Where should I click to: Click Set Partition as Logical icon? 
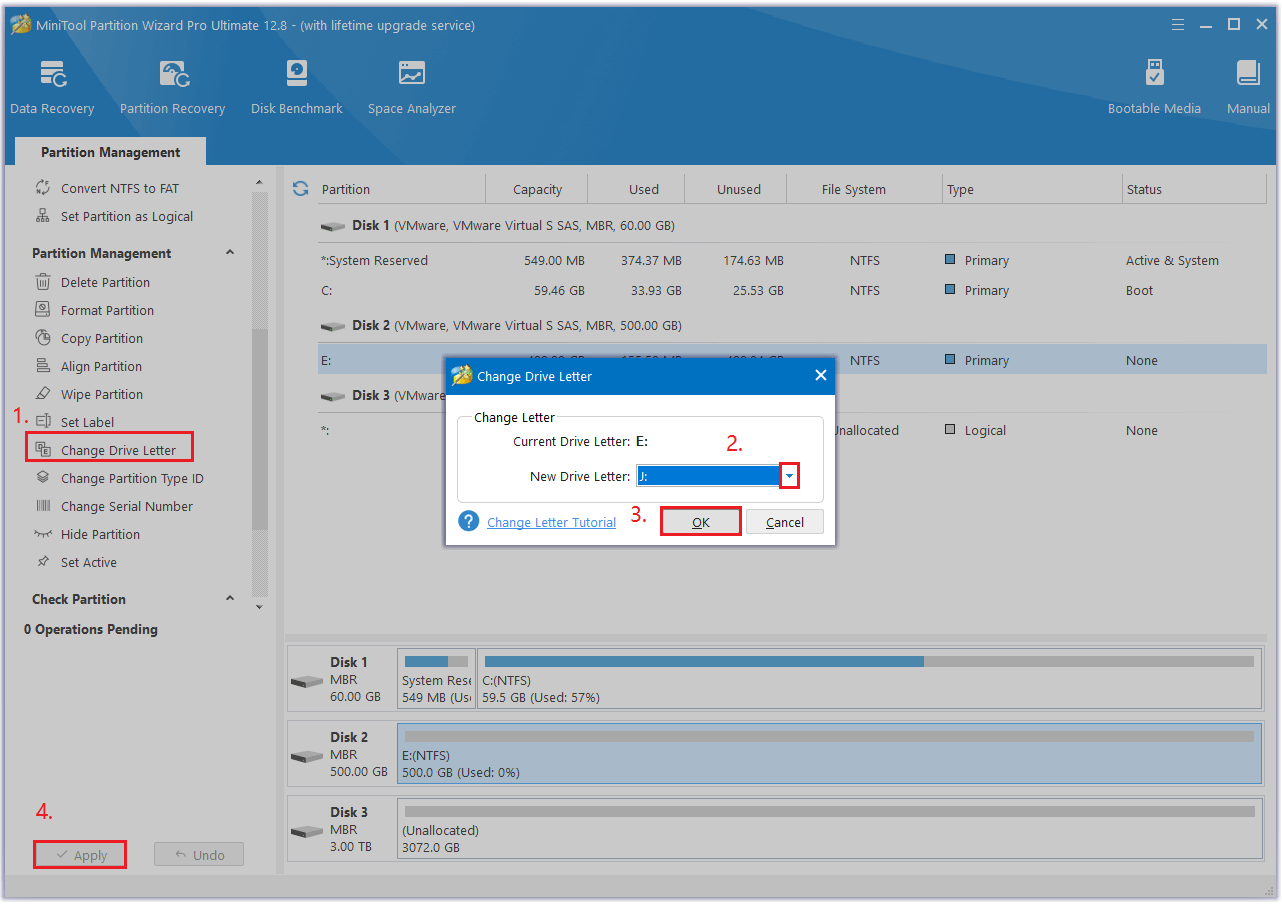pos(42,216)
